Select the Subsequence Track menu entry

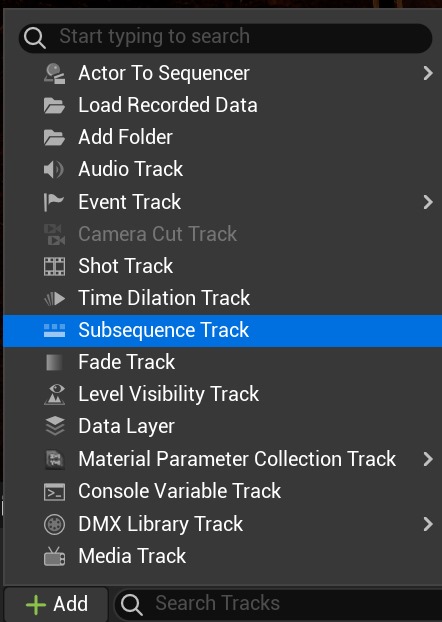pyautogui.click(x=222, y=330)
